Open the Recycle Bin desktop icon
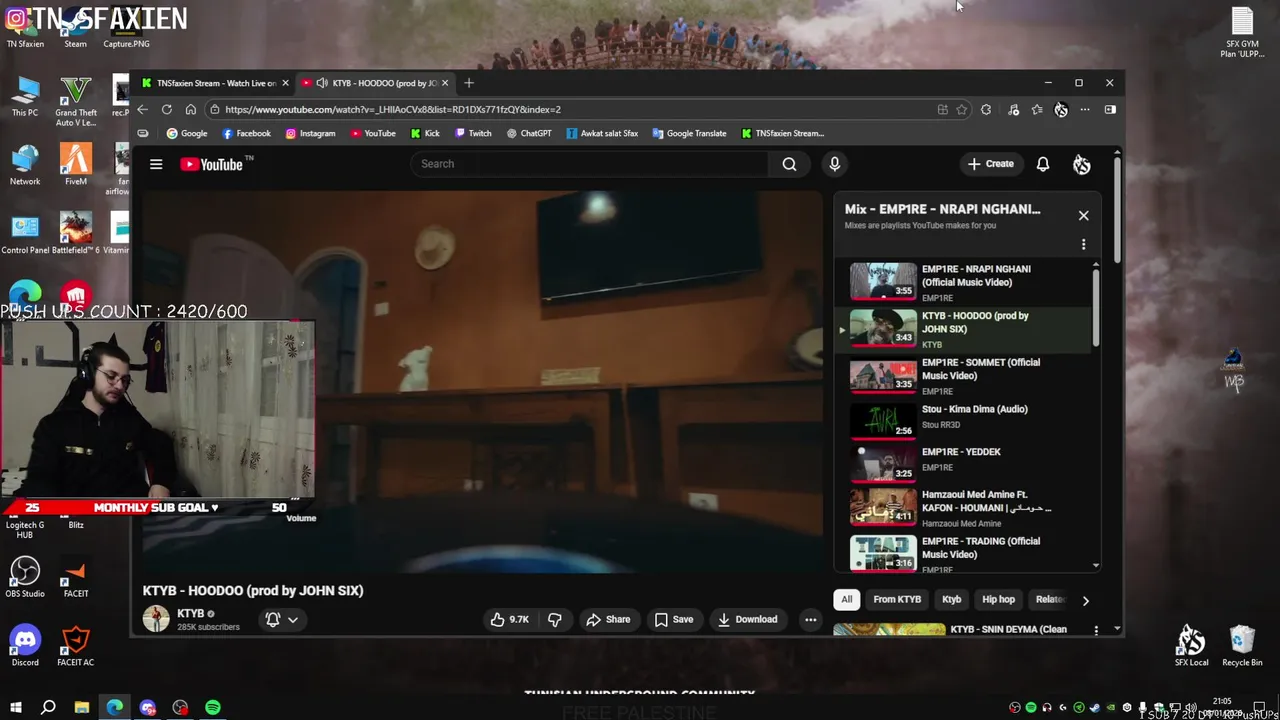Screen dimensions: 1280x720 [x=1242, y=646]
